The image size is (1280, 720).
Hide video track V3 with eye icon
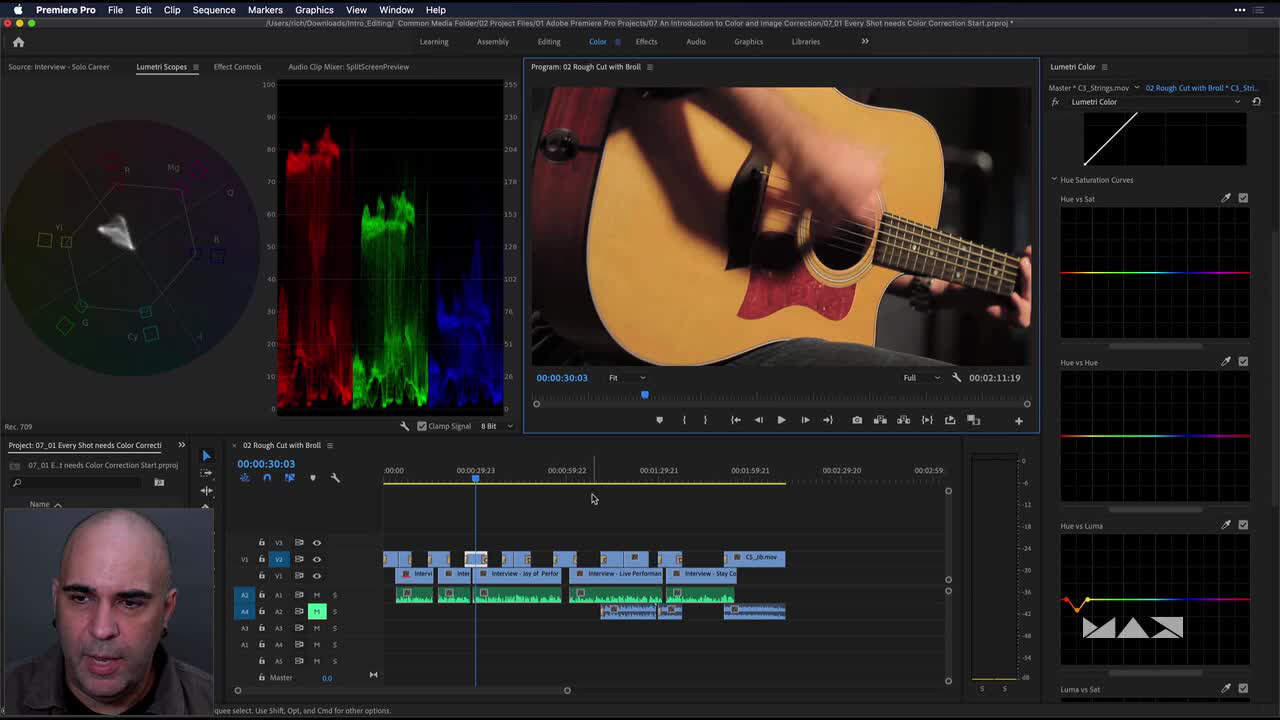(x=317, y=543)
